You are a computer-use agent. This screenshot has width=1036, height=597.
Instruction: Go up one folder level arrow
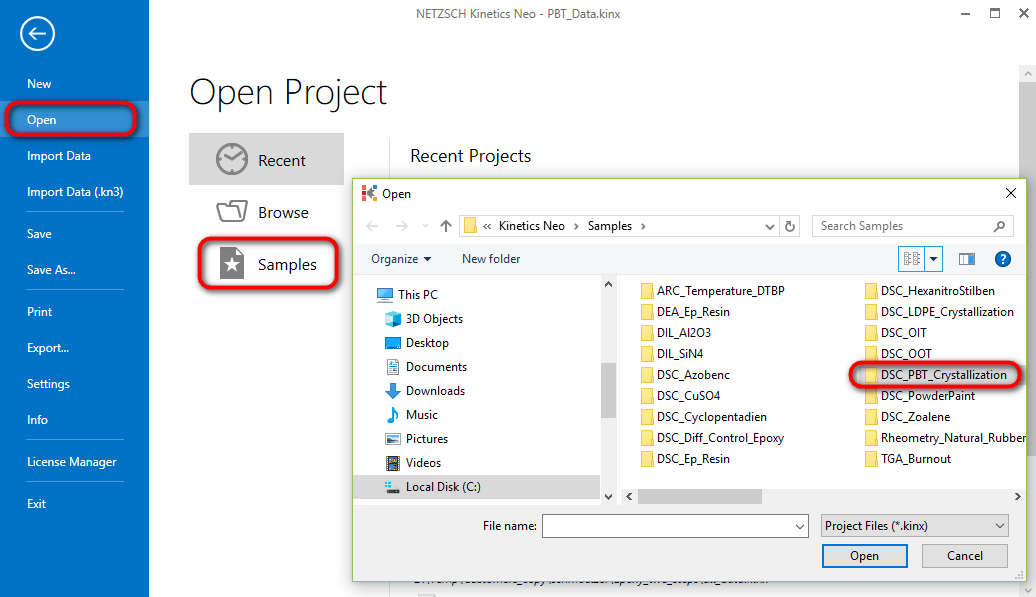(446, 226)
